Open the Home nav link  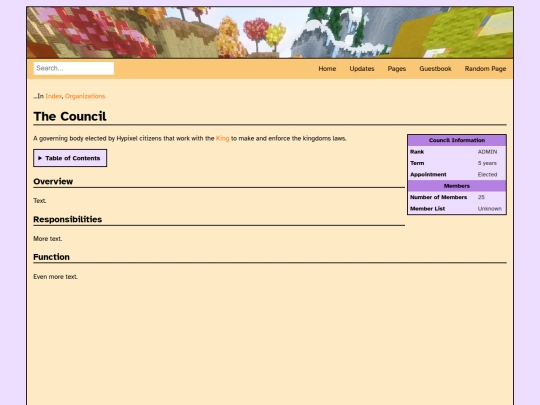[327, 69]
